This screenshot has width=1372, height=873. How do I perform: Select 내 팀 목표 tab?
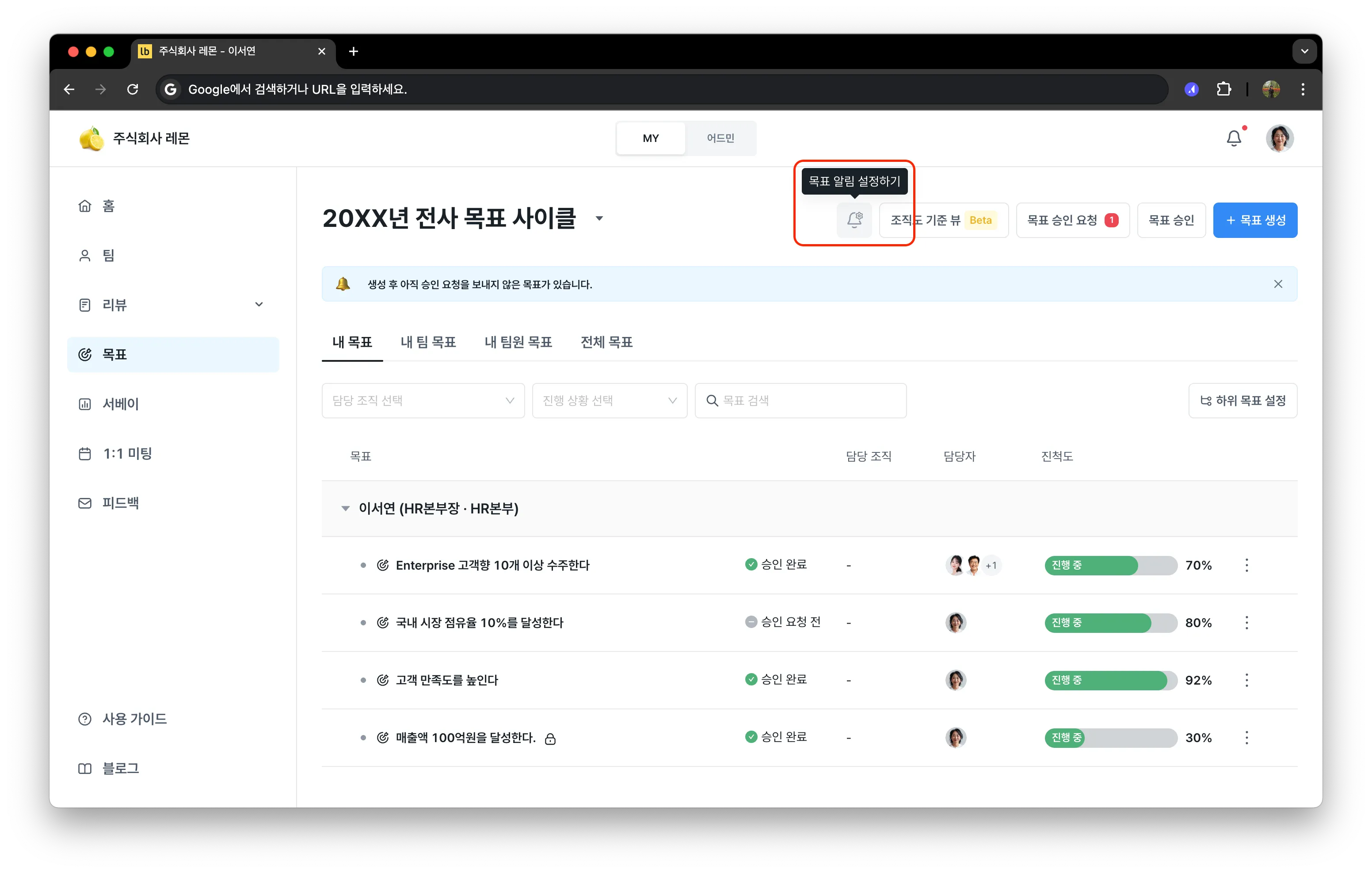pos(428,341)
